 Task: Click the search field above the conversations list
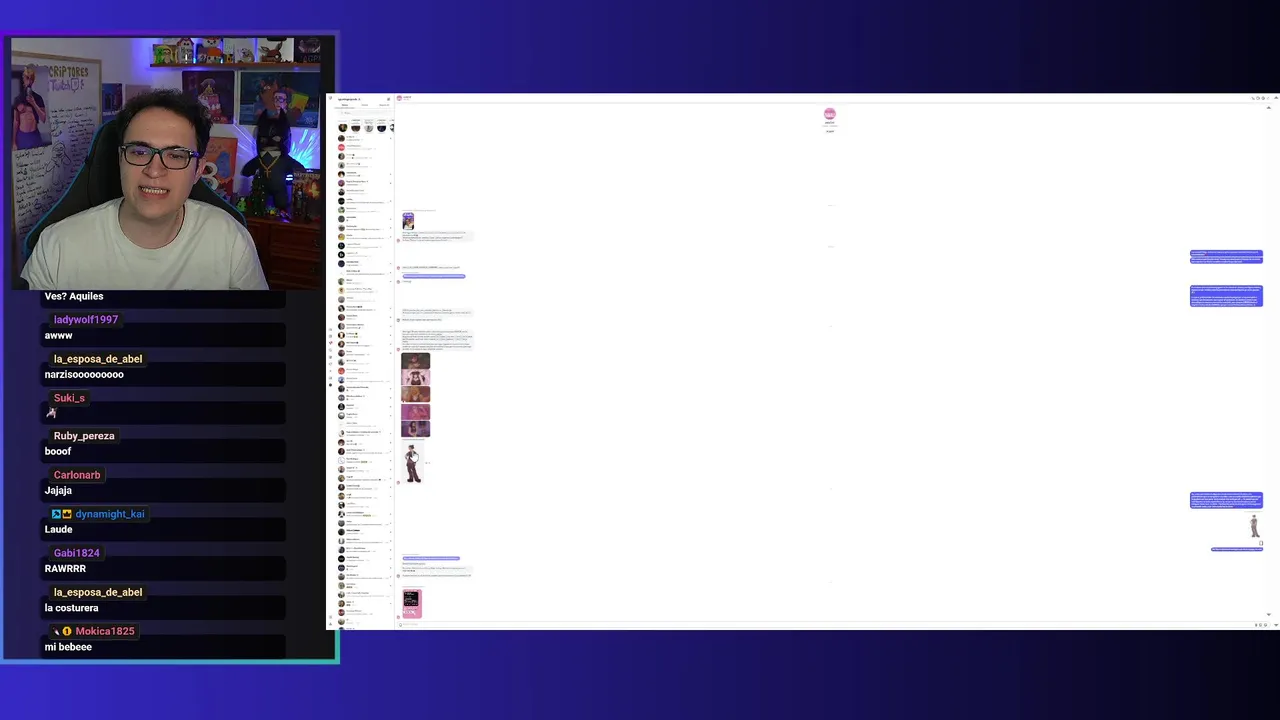[364, 113]
